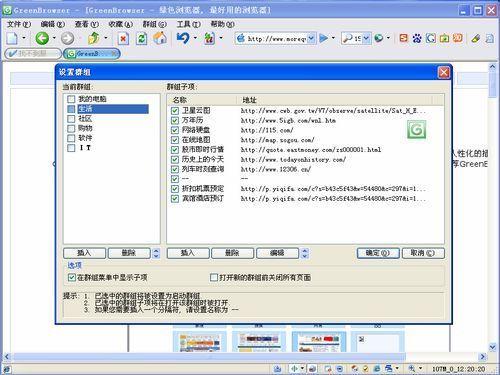The height and width of the screenshot is (375, 500).
Task: Toggle 在群组菜单中显示子项 option
Action: tap(72, 277)
